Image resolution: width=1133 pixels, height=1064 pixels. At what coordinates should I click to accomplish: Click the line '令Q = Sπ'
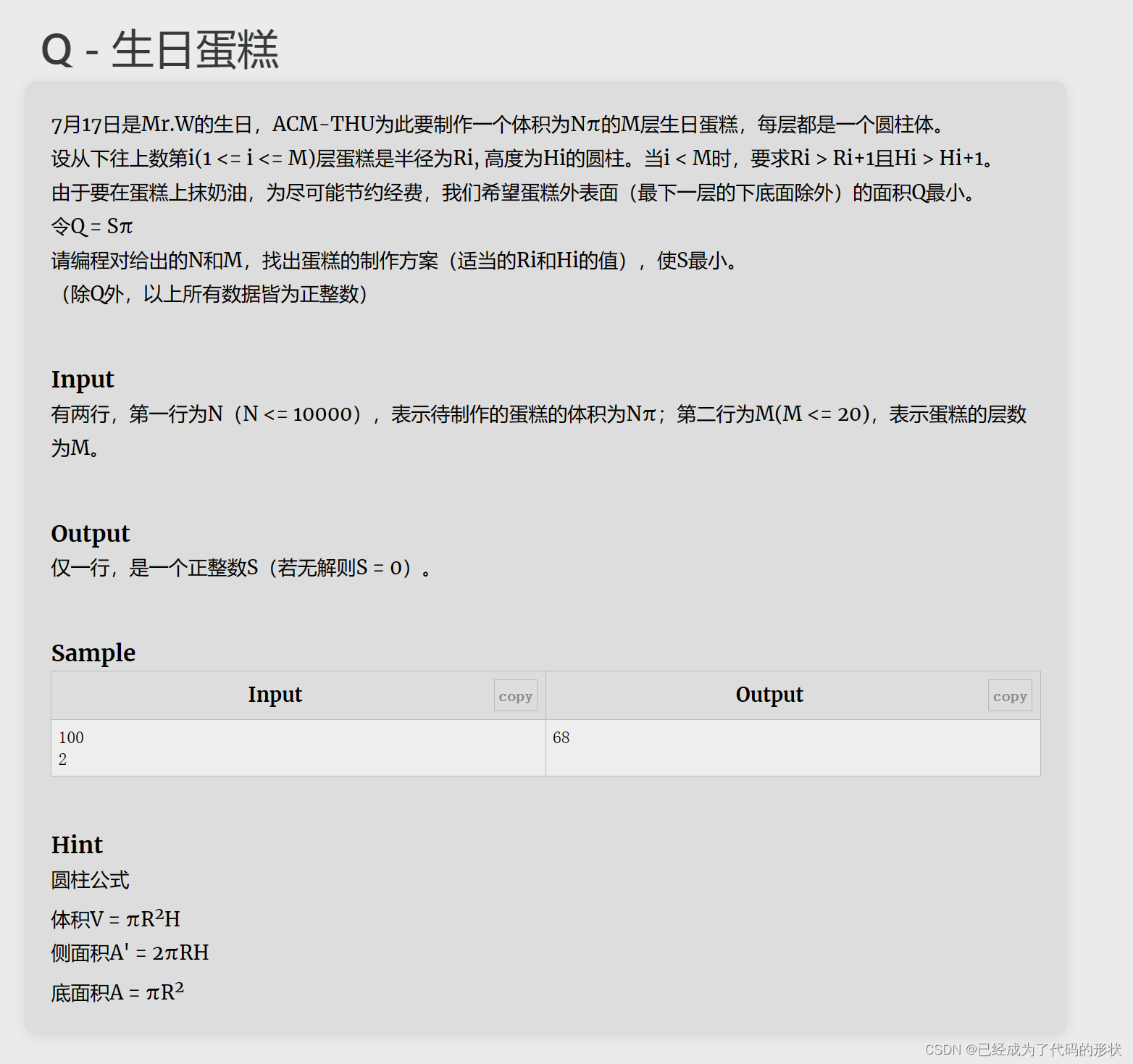pyautogui.click(x=92, y=227)
